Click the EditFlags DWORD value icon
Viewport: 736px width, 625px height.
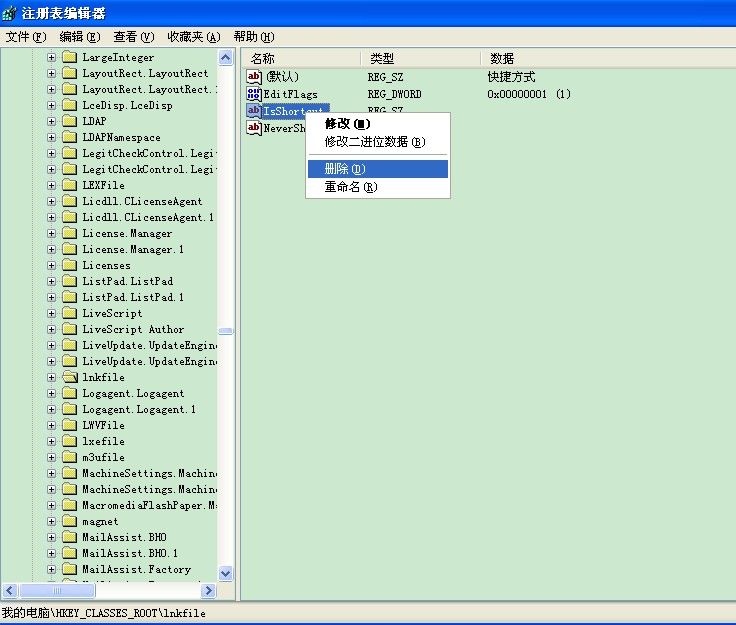coord(254,94)
